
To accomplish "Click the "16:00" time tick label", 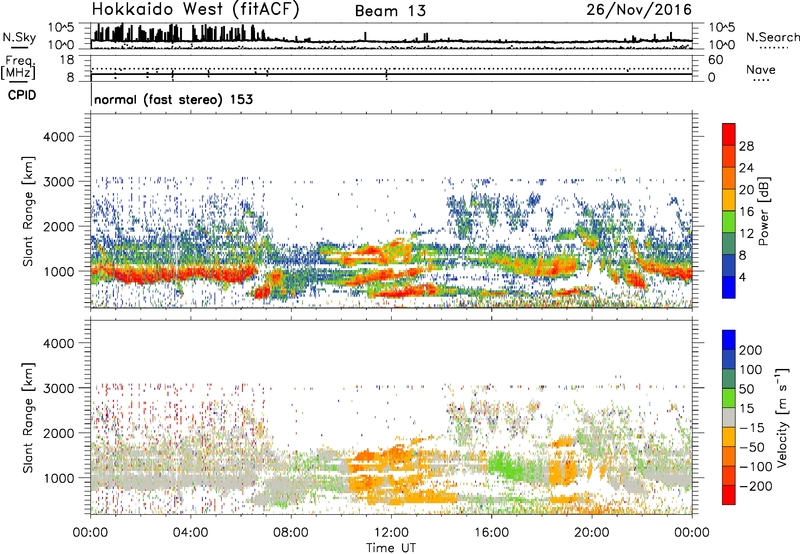I will pyautogui.click(x=491, y=533).
